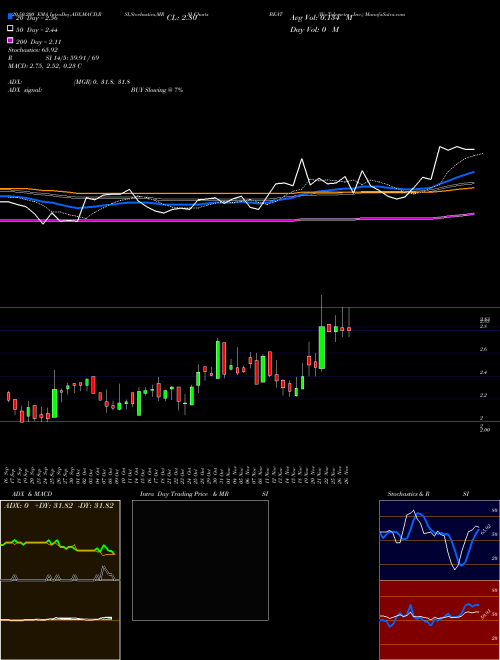Screen dimensions: 500x660
Task: Click the ADX green line chart panel
Action: point(60,540)
